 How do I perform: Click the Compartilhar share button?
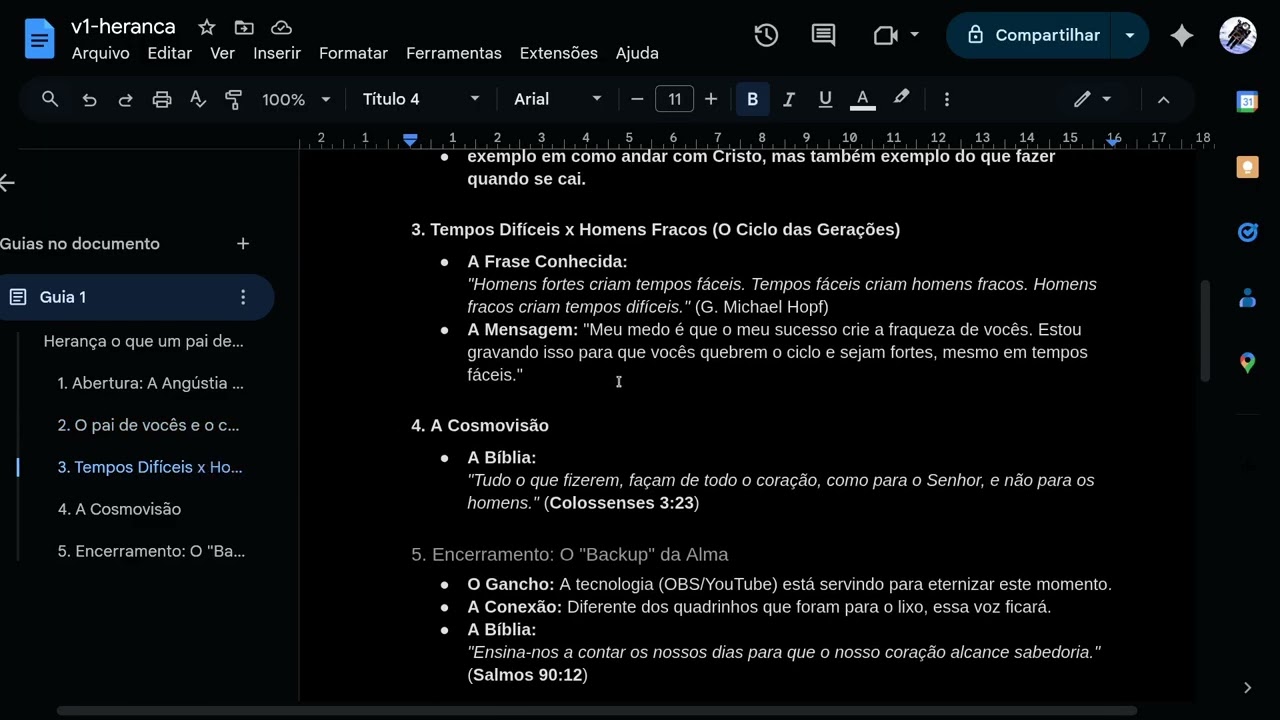(x=1031, y=35)
